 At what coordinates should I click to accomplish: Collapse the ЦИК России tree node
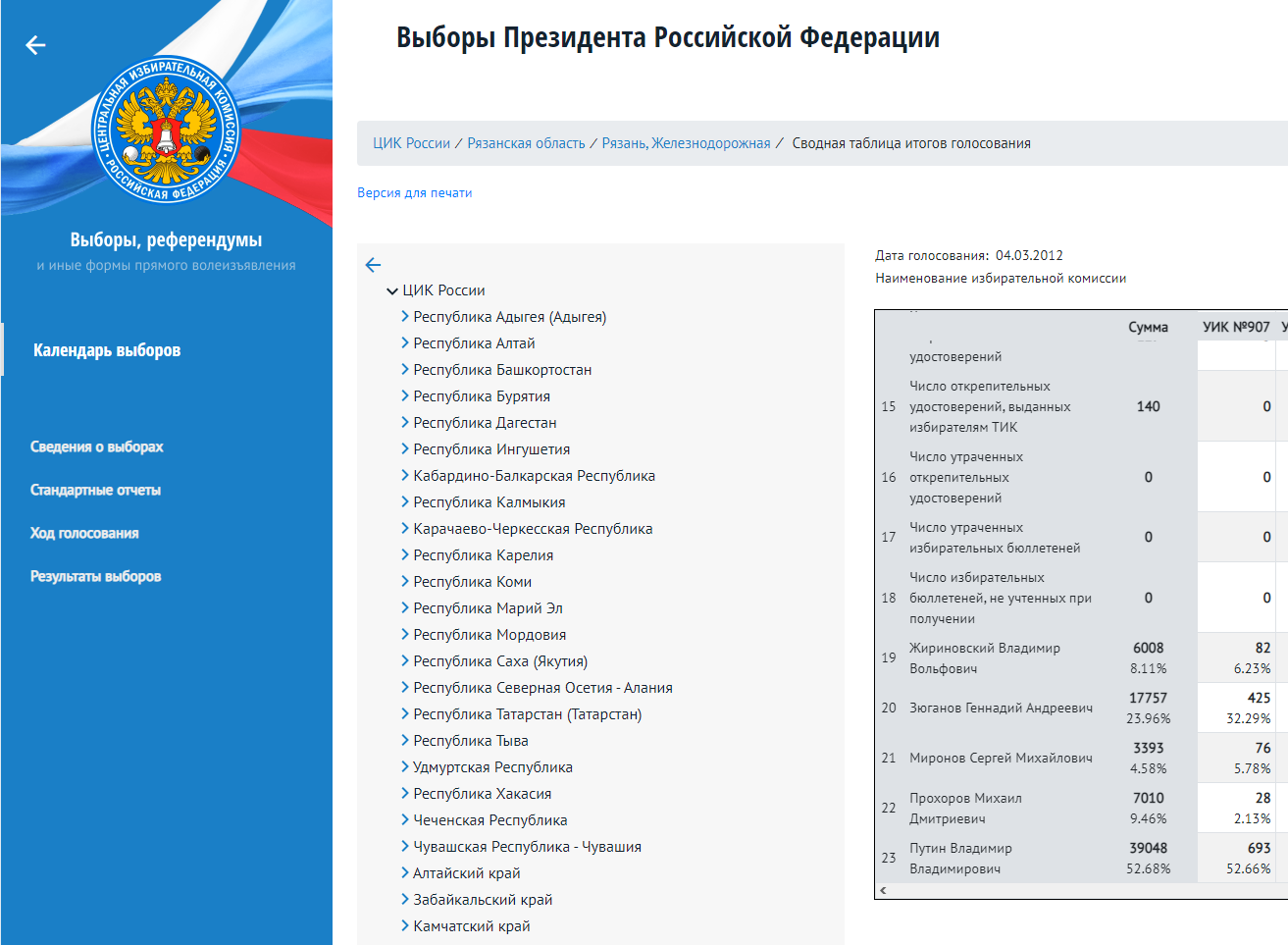392,291
